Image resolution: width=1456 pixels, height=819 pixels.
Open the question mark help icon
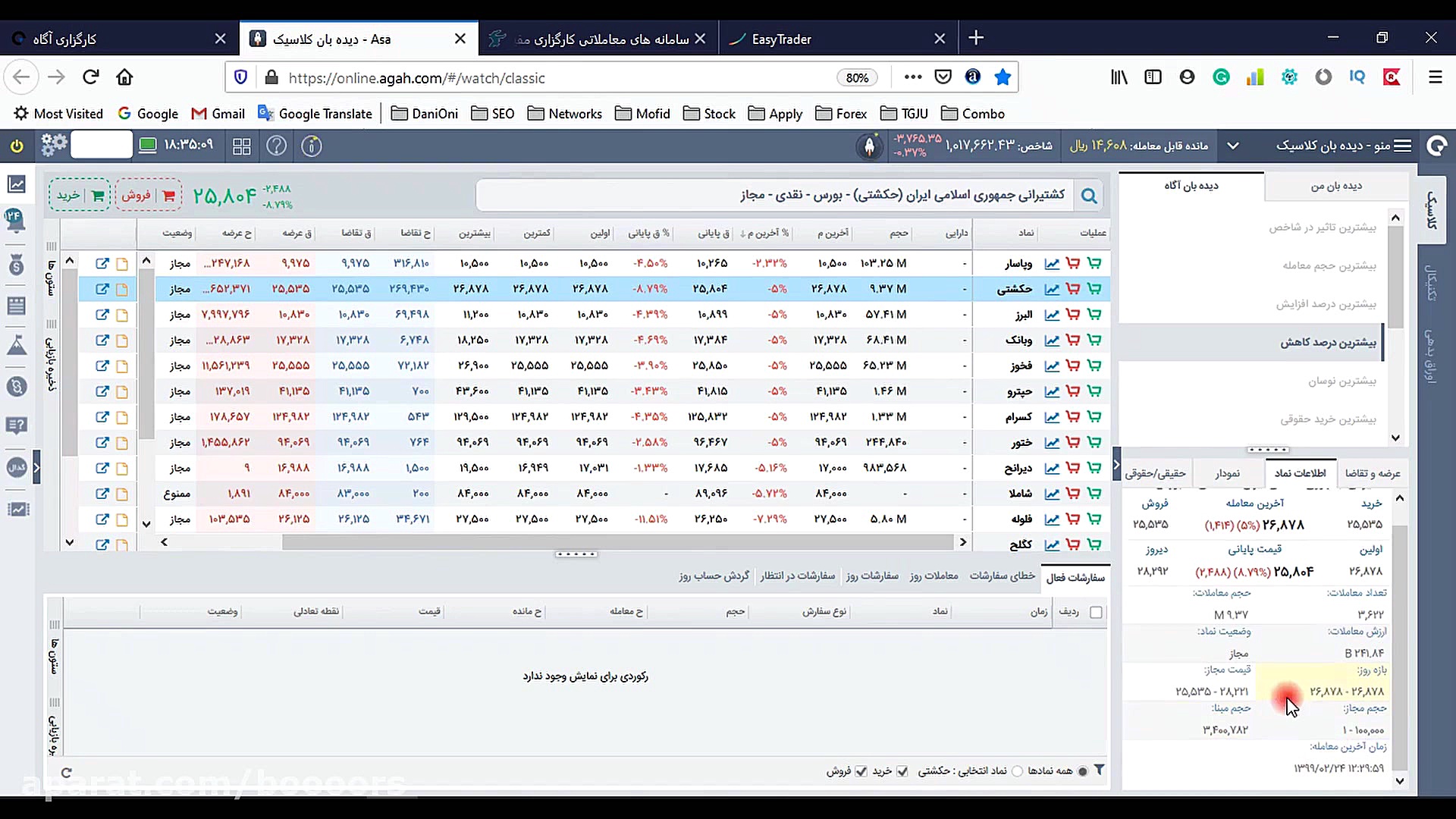pos(277,146)
